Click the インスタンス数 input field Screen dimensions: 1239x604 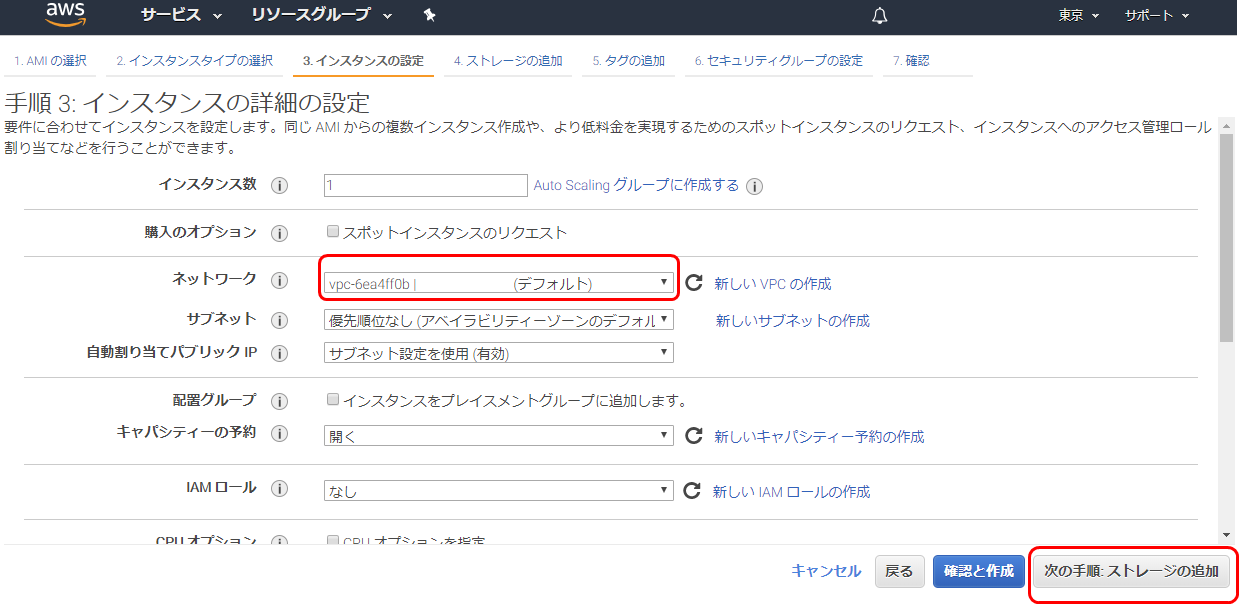click(425, 185)
